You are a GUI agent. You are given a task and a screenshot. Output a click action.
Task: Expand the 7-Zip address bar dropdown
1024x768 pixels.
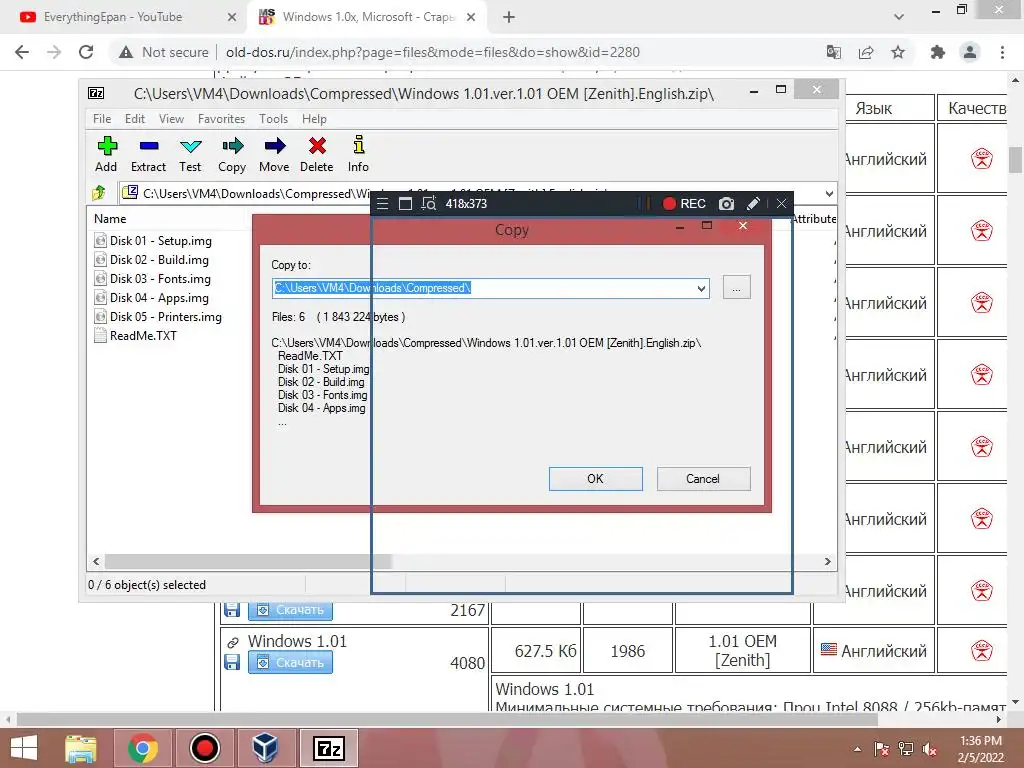point(829,193)
